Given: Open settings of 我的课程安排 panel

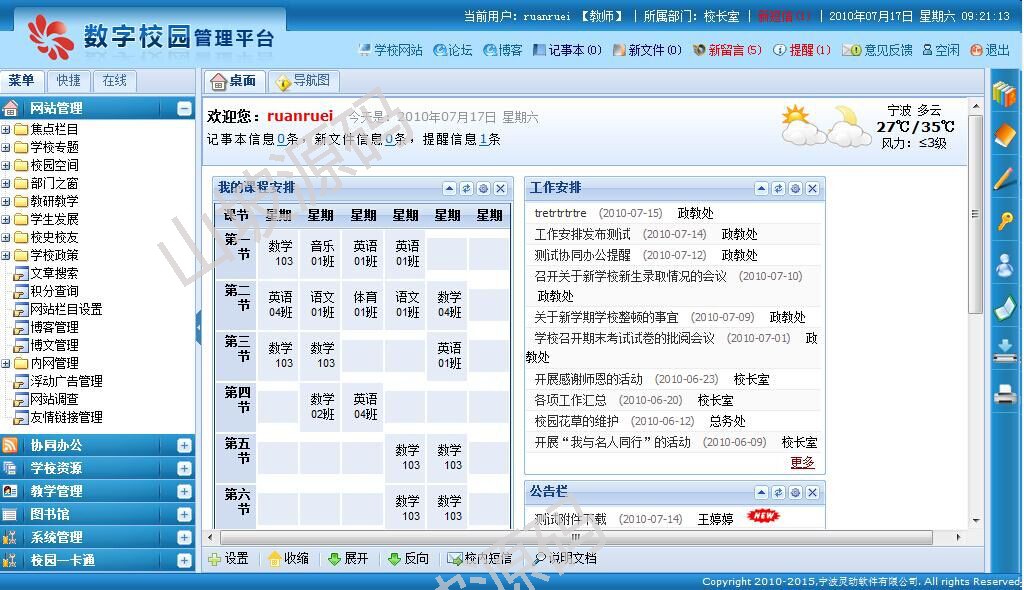Looking at the screenshot, I should pyautogui.click(x=483, y=189).
